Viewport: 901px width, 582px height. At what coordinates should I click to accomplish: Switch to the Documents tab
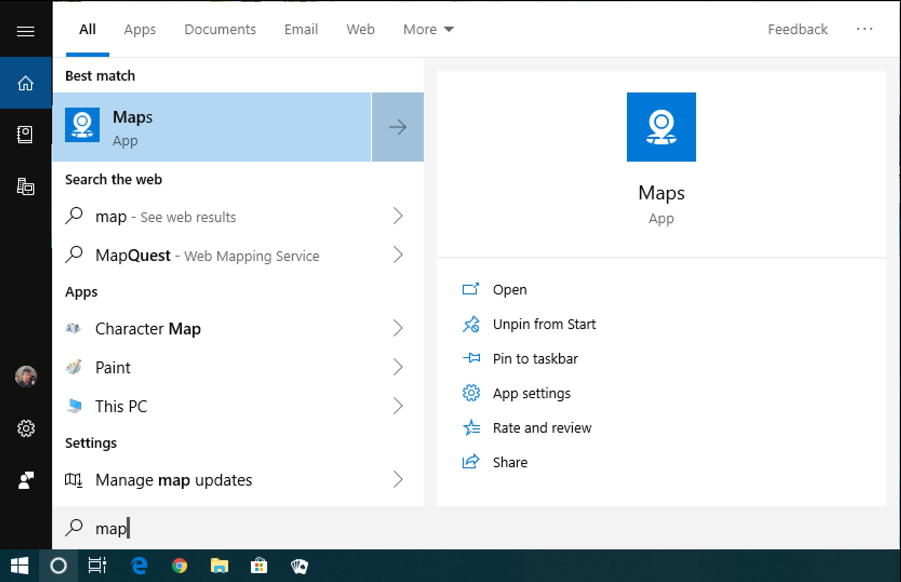point(220,29)
